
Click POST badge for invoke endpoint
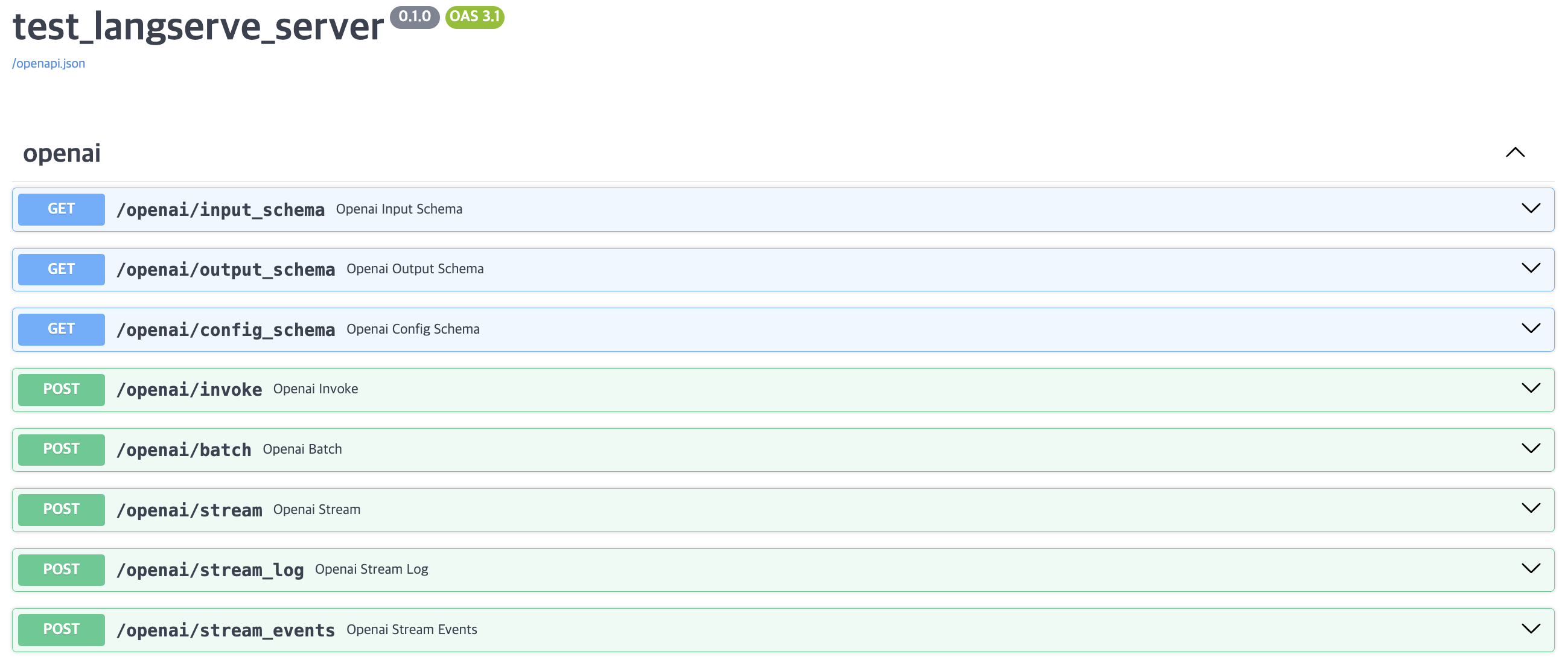tap(62, 389)
